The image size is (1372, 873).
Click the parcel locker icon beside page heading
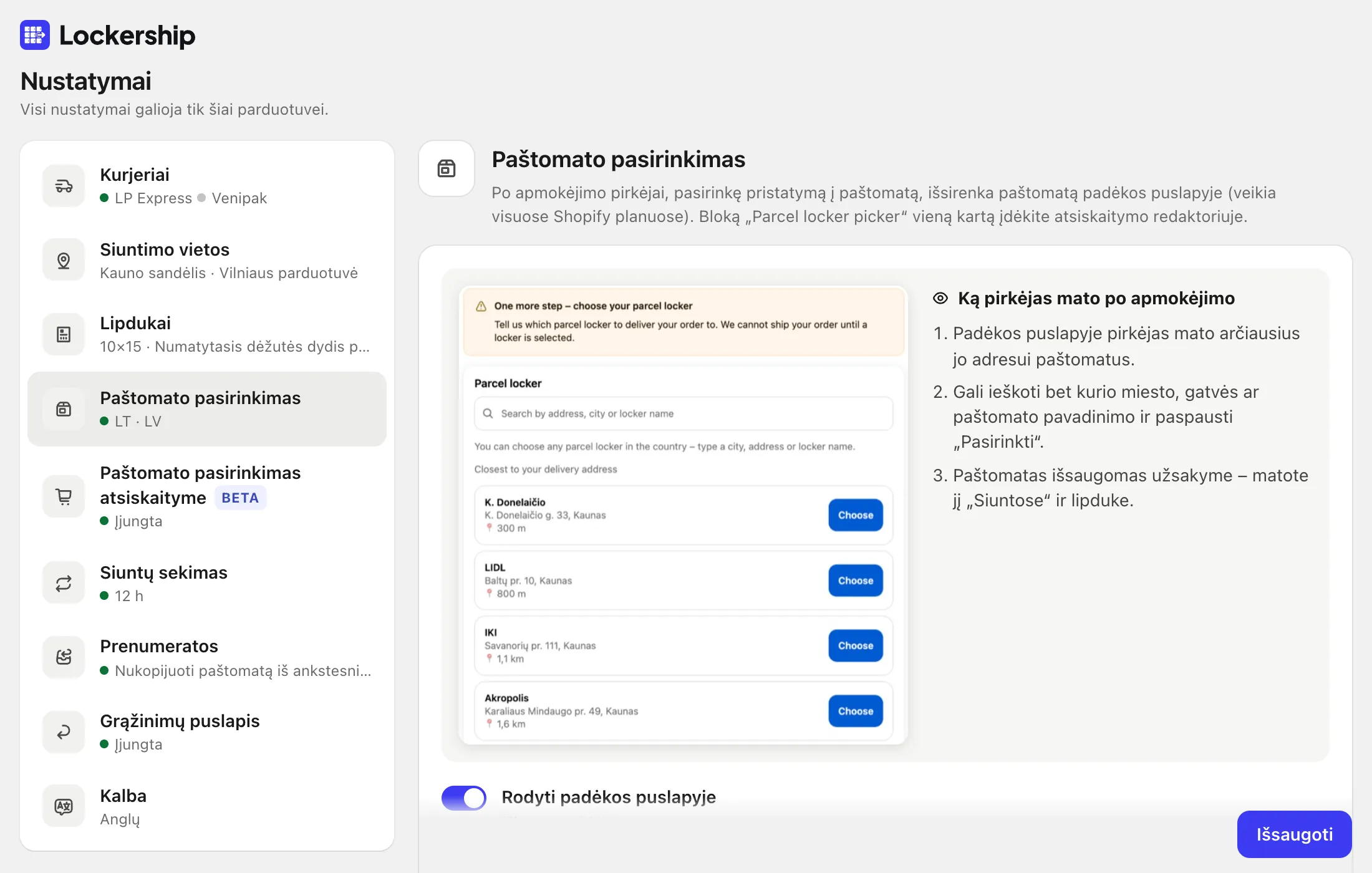click(447, 168)
